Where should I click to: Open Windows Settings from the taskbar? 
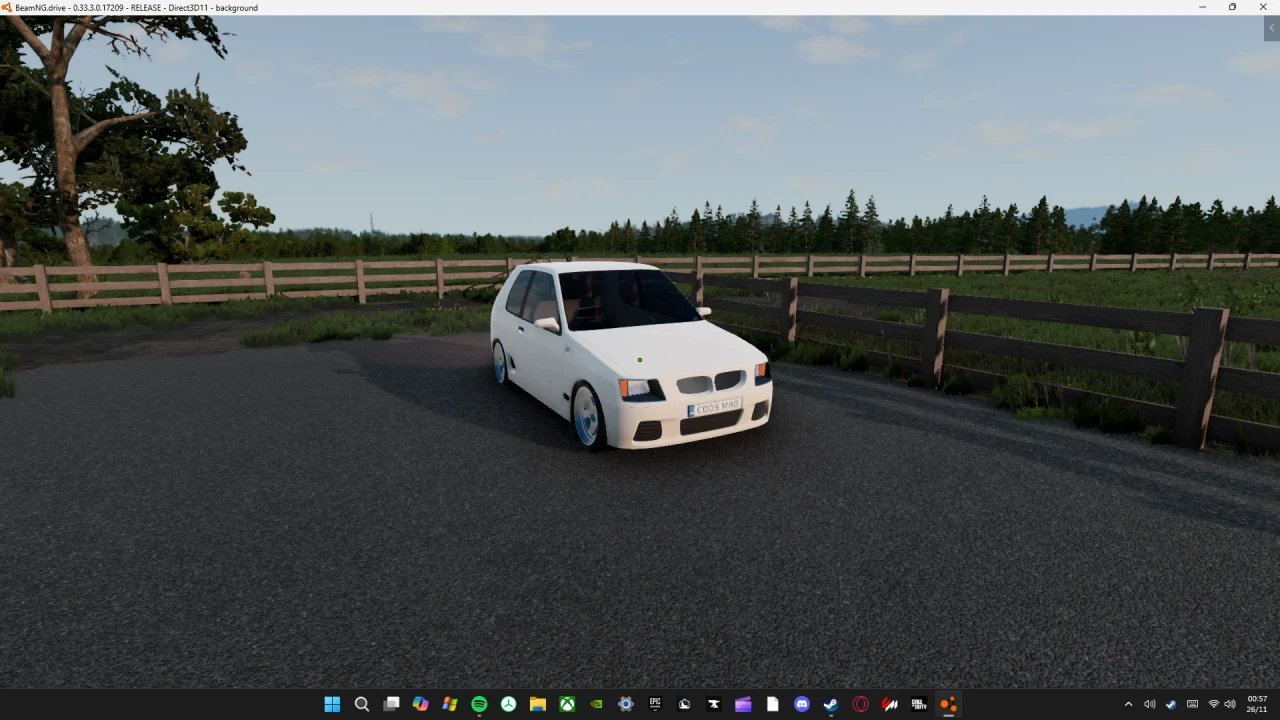pyautogui.click(x=625, y=704)
